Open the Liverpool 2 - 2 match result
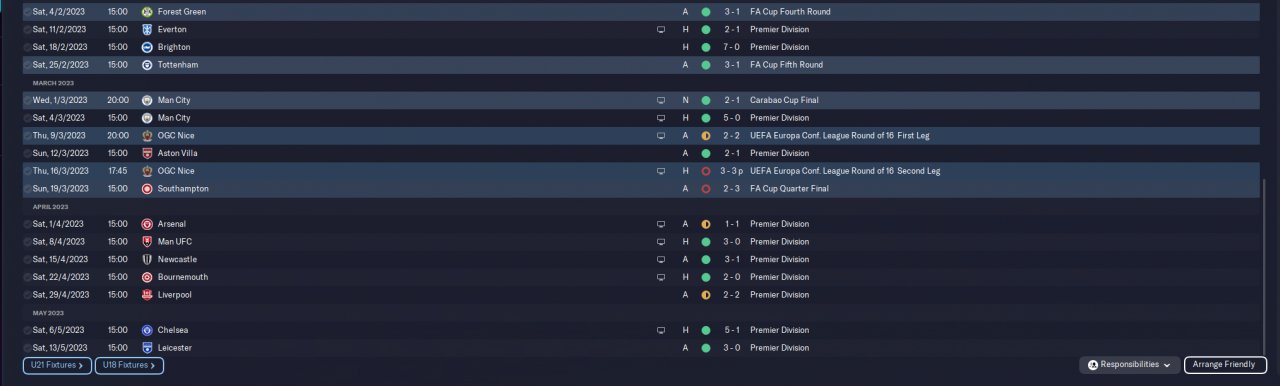 point(732,295)
